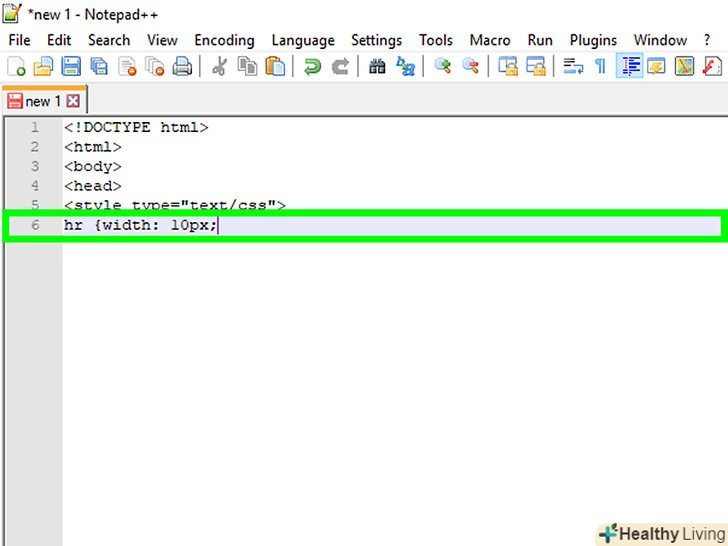The width and height of the screenshot is (728, 546).
Task: Open the Language menu
Action: 303,41
